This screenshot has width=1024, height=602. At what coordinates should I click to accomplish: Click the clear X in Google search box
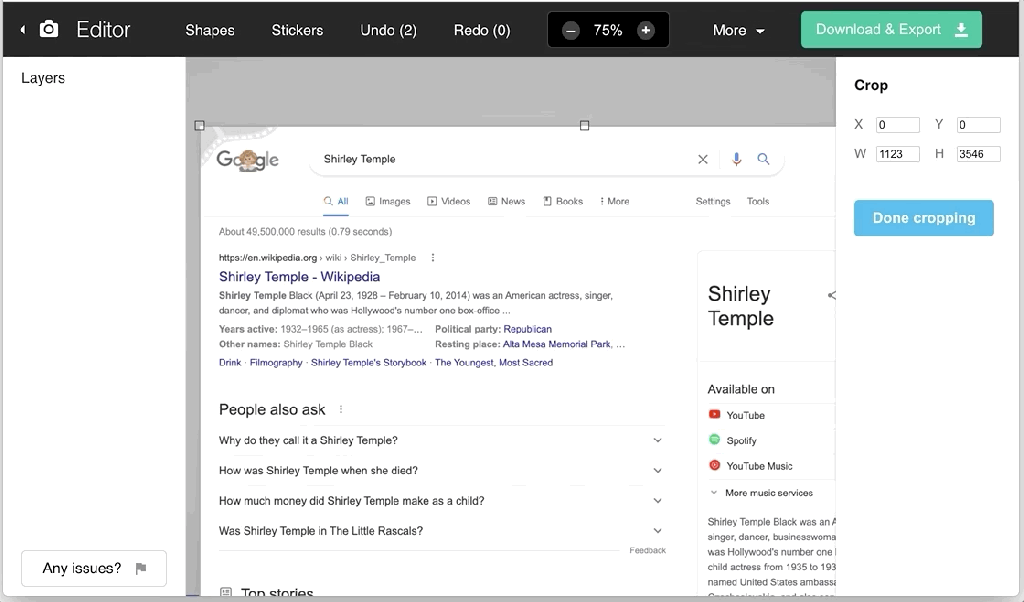pyautogui.click(x=703, y=159)
